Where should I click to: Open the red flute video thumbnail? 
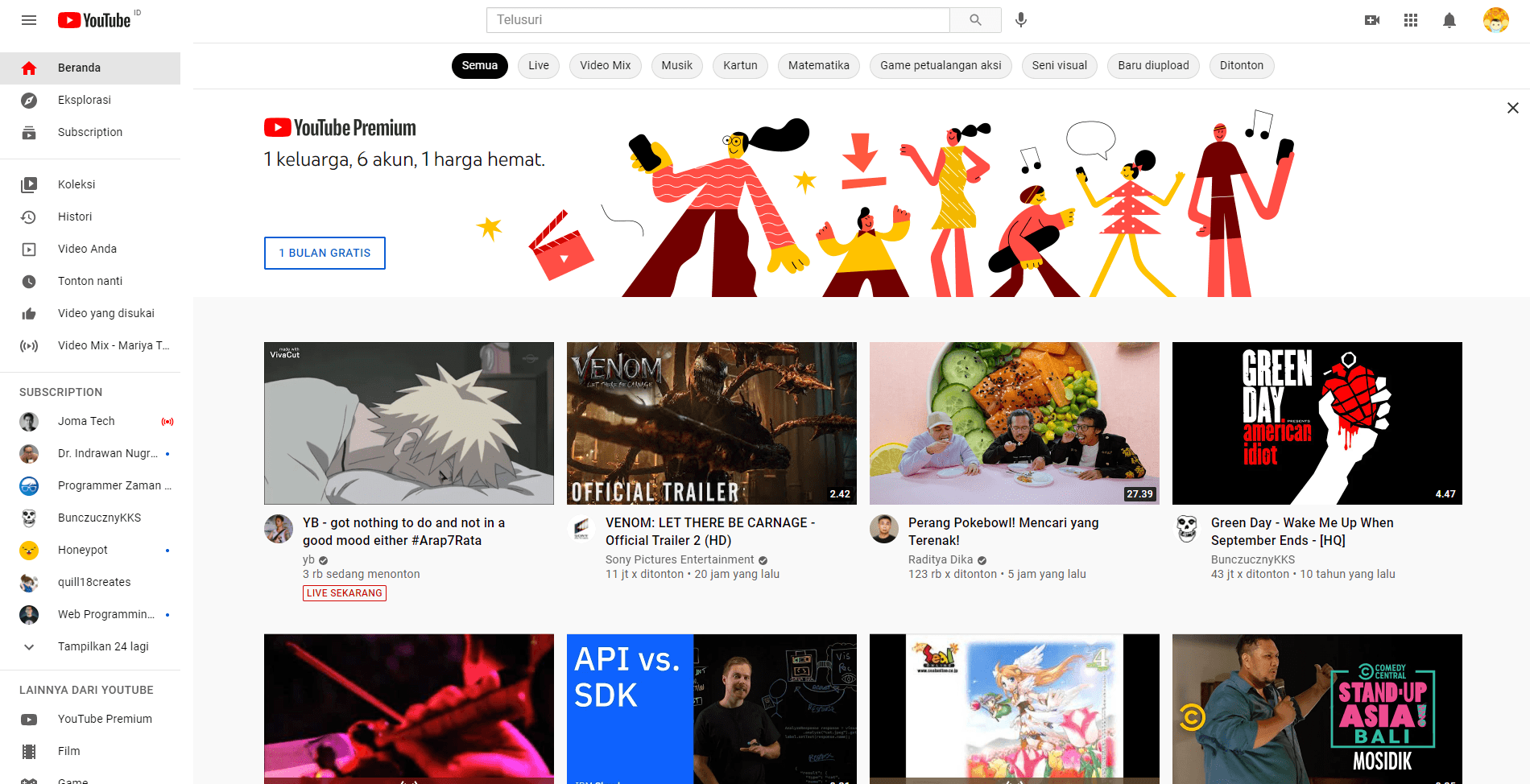tap(409, 709)
